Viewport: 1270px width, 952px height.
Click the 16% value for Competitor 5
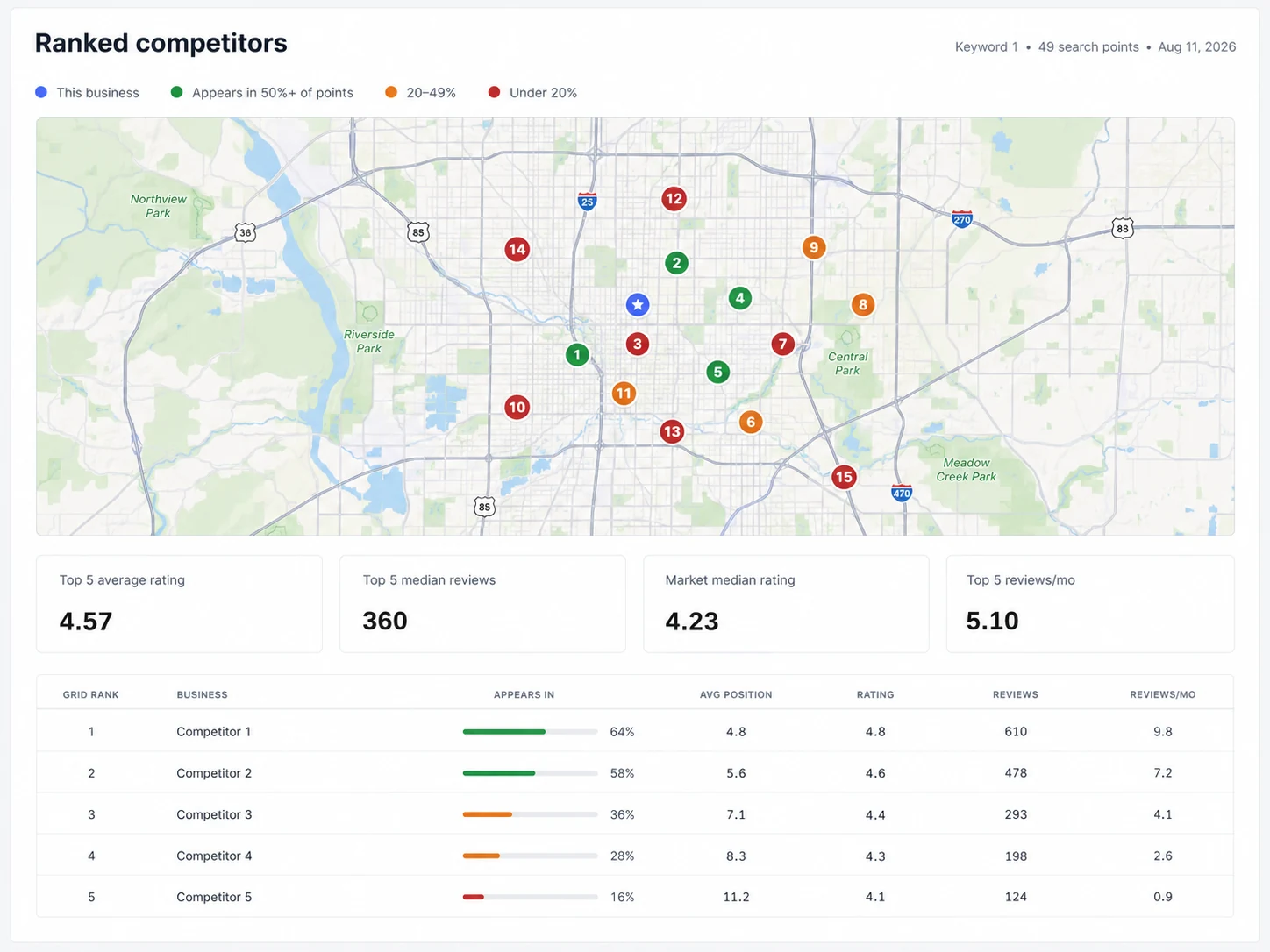pos(622,897)
